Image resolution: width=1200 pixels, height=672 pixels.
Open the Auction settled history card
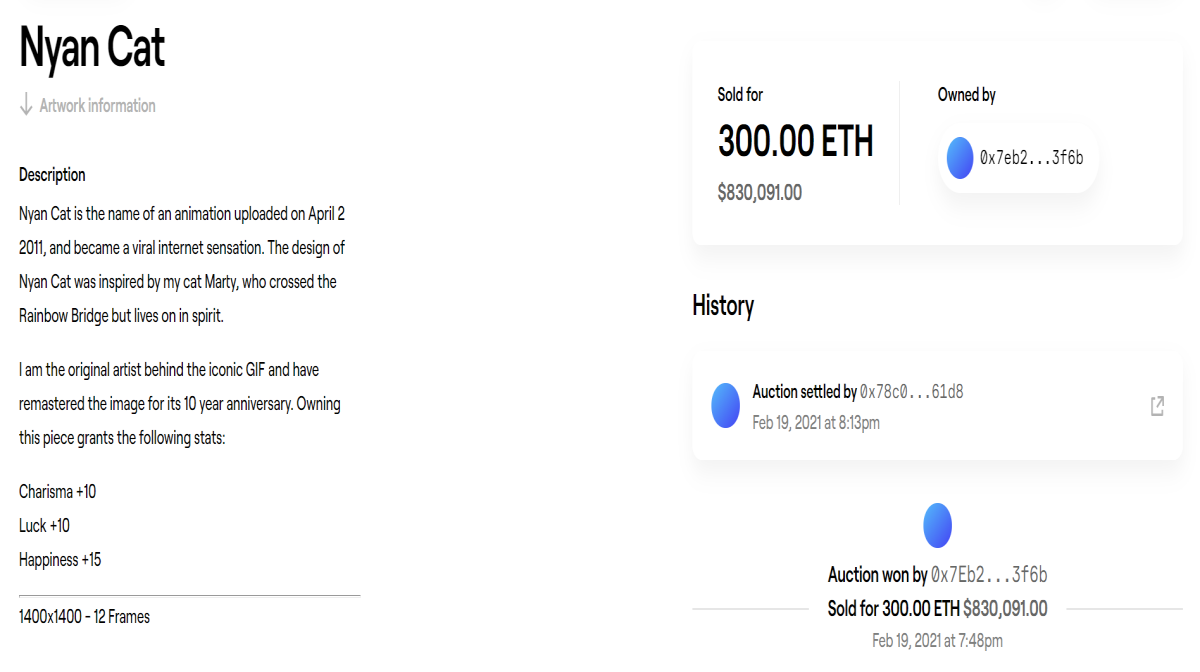click(937, 406)
